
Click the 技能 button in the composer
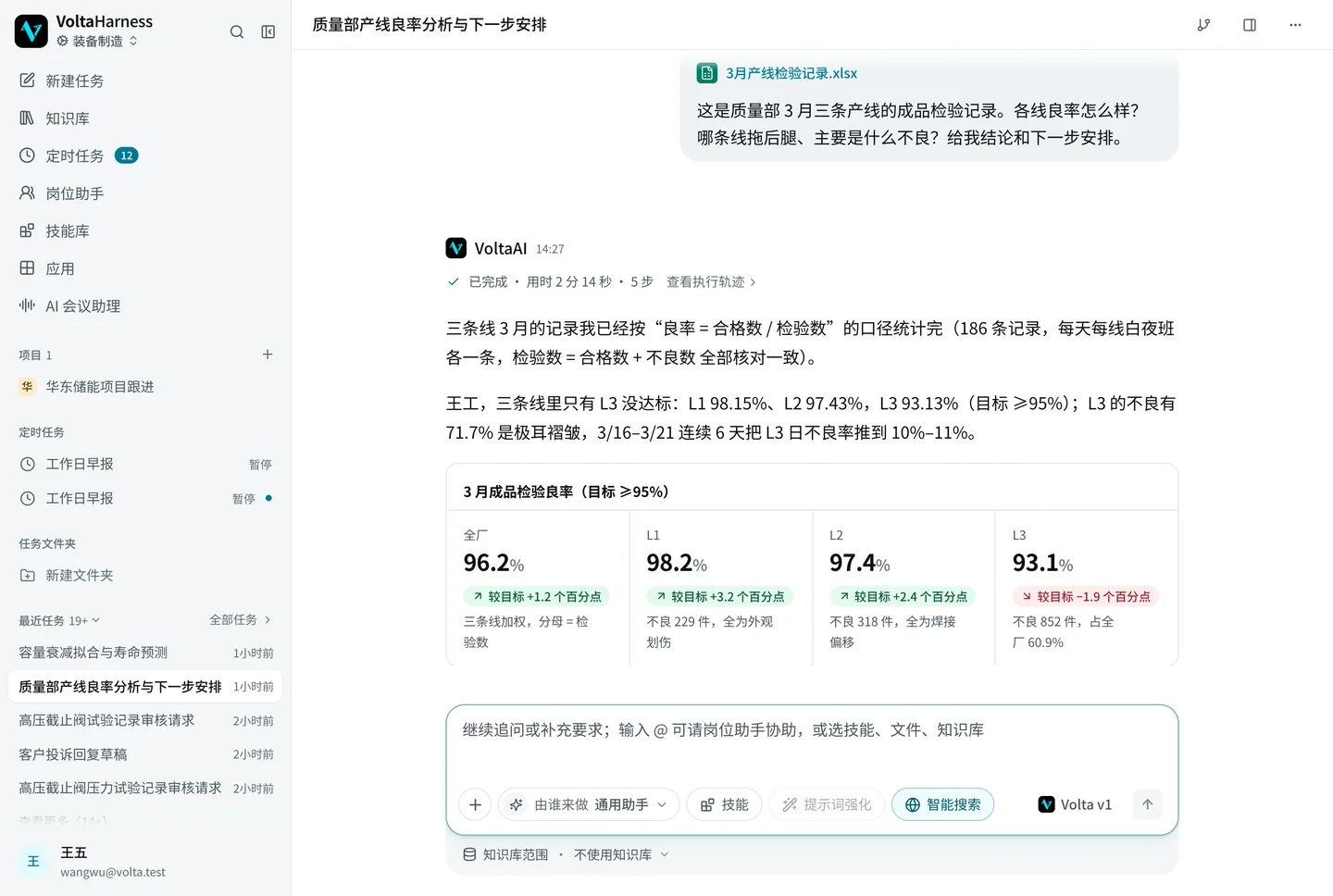724,804
